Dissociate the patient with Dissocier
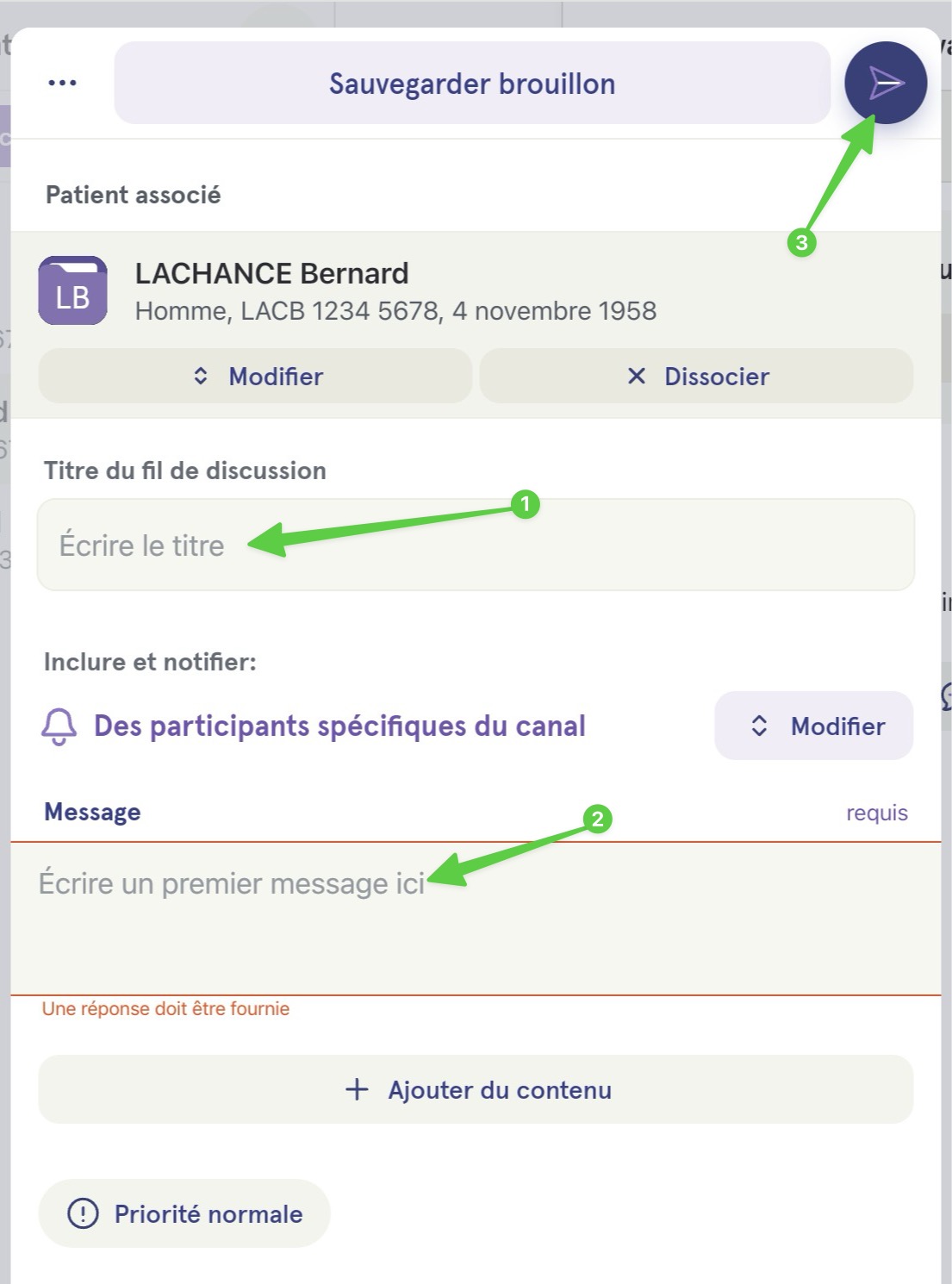 tap(696, 376)
